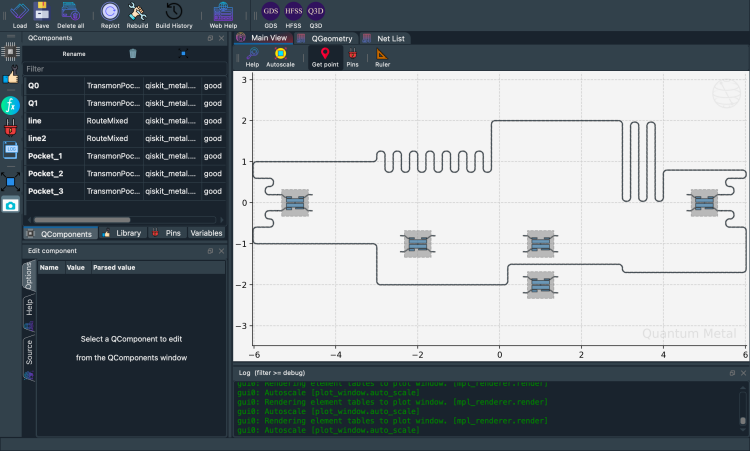750x451 pixels.
Task: Click RouteMixed class cell for line2
Action: click(x=113, y=138)
